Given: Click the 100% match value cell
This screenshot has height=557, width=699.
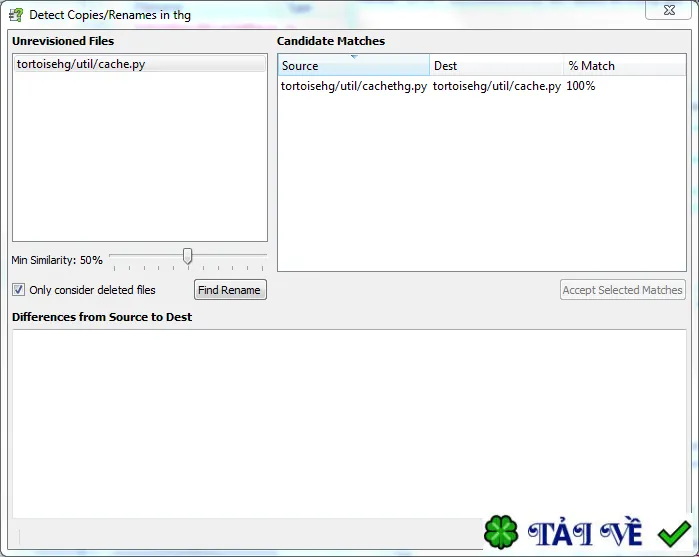Looking at the screenshot, I should [580, 86].
